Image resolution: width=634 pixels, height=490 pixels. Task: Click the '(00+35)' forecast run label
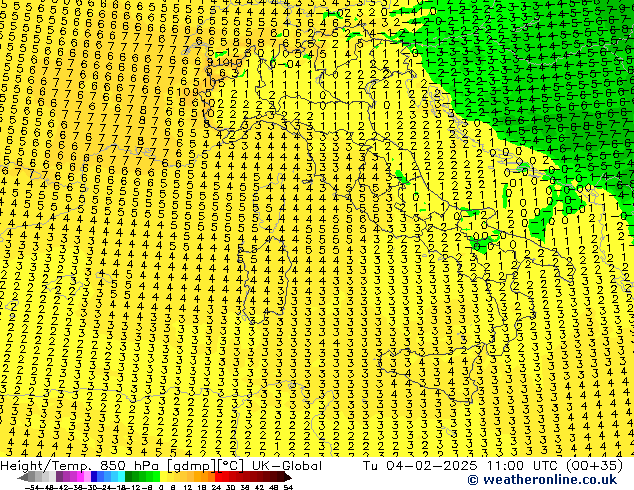[595, 466]
